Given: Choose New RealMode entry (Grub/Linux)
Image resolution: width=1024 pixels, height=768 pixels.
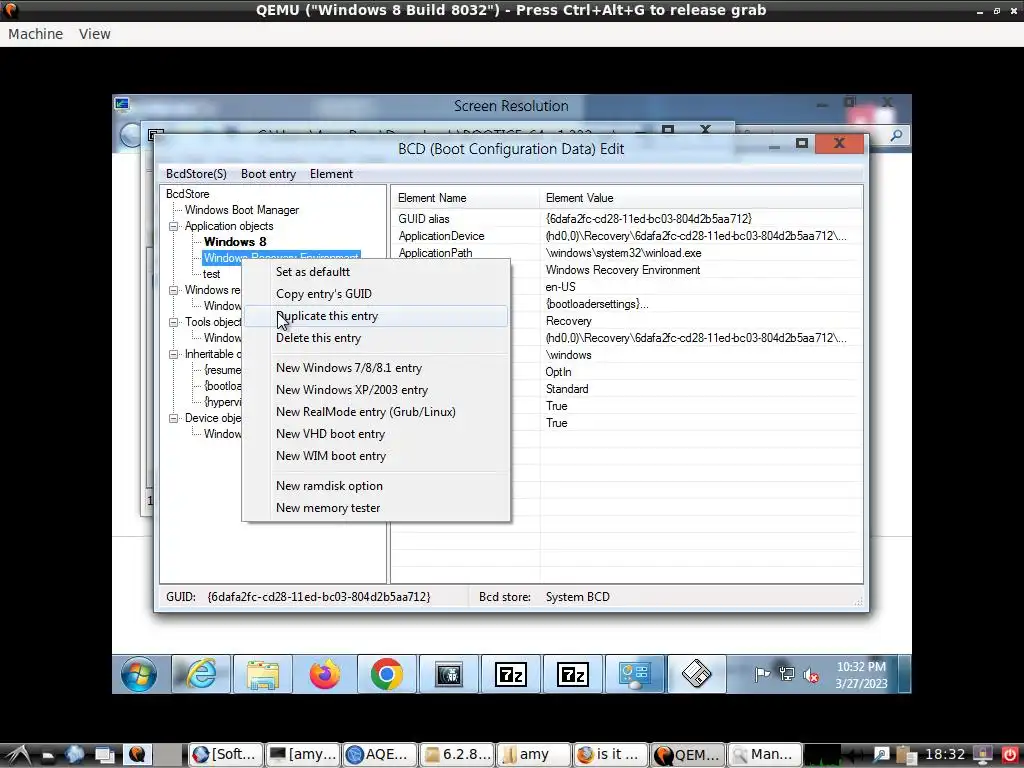Looking at the screenshot, I should coord(376,412).
